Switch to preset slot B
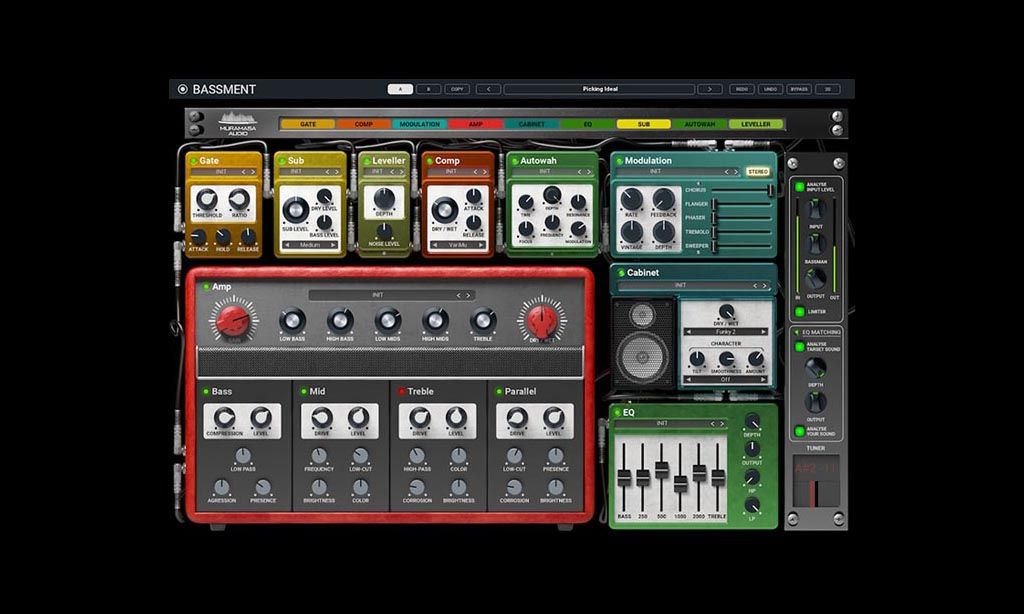The height and width of the screenshot is (614, 1024). tap(428, 89)
